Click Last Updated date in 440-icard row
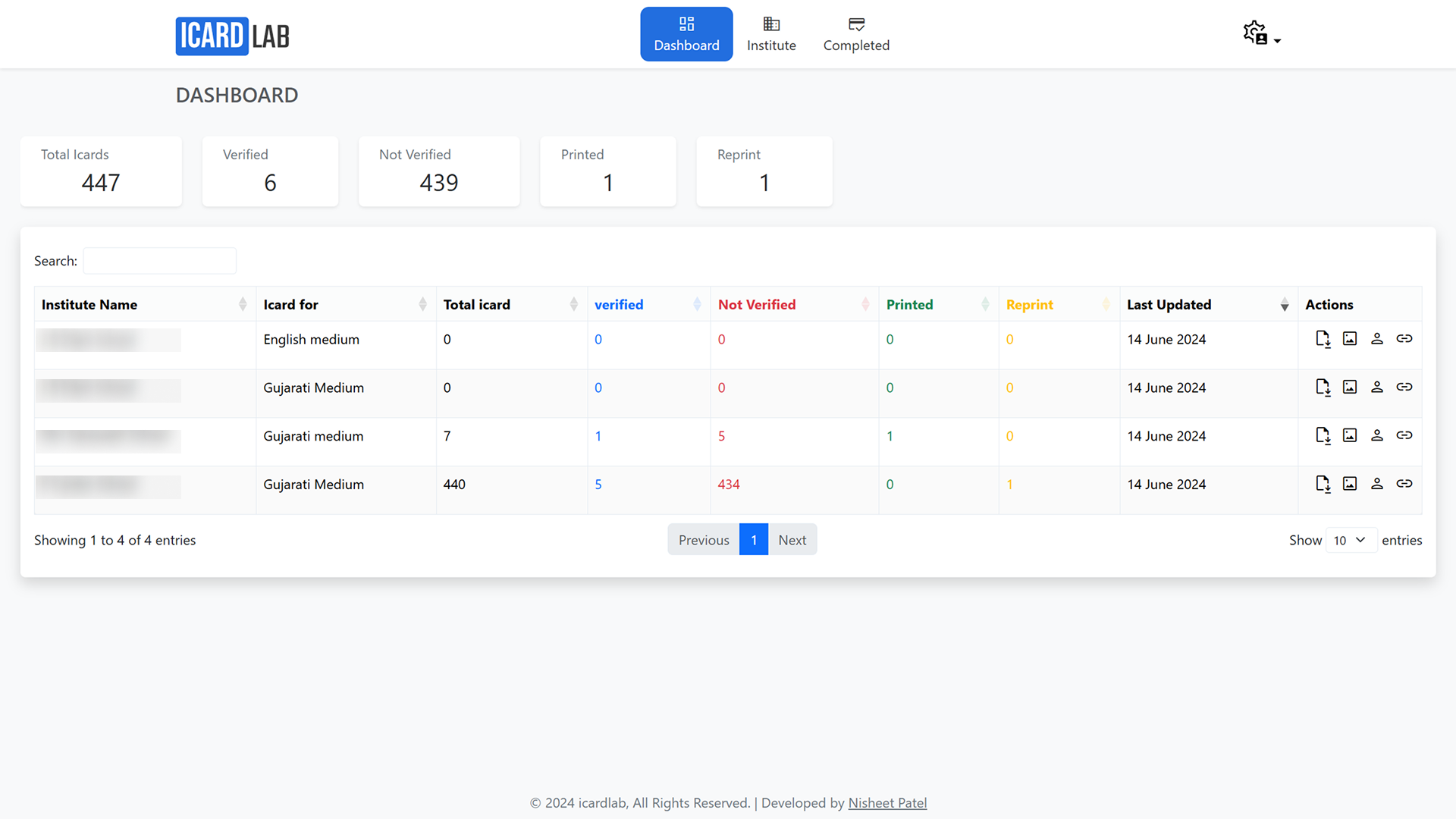This screenshot has height=819, width=1456. (x=1166, y=485)
